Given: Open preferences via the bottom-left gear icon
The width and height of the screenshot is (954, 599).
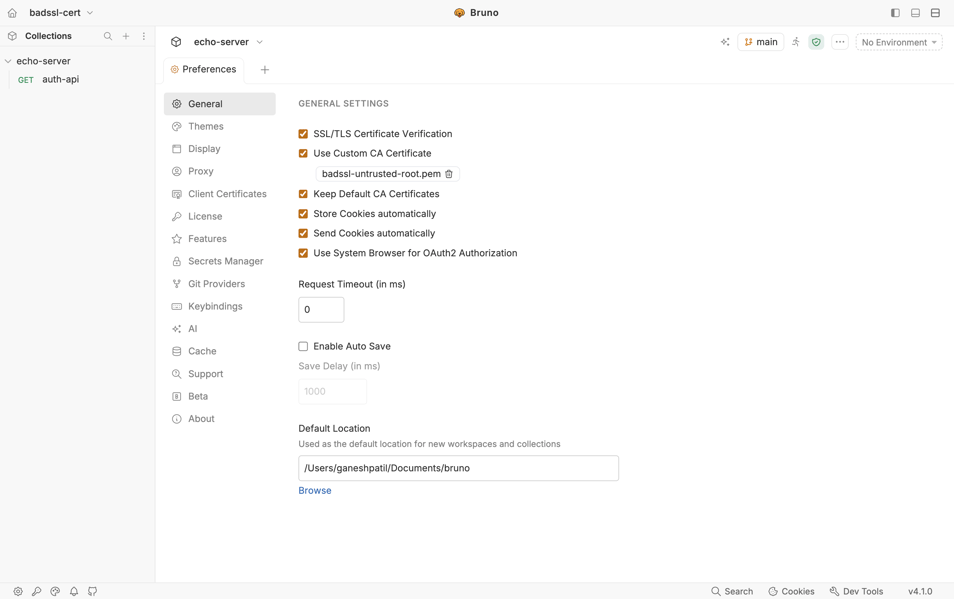Looking at the screenshot, I should tap(18, 591).
